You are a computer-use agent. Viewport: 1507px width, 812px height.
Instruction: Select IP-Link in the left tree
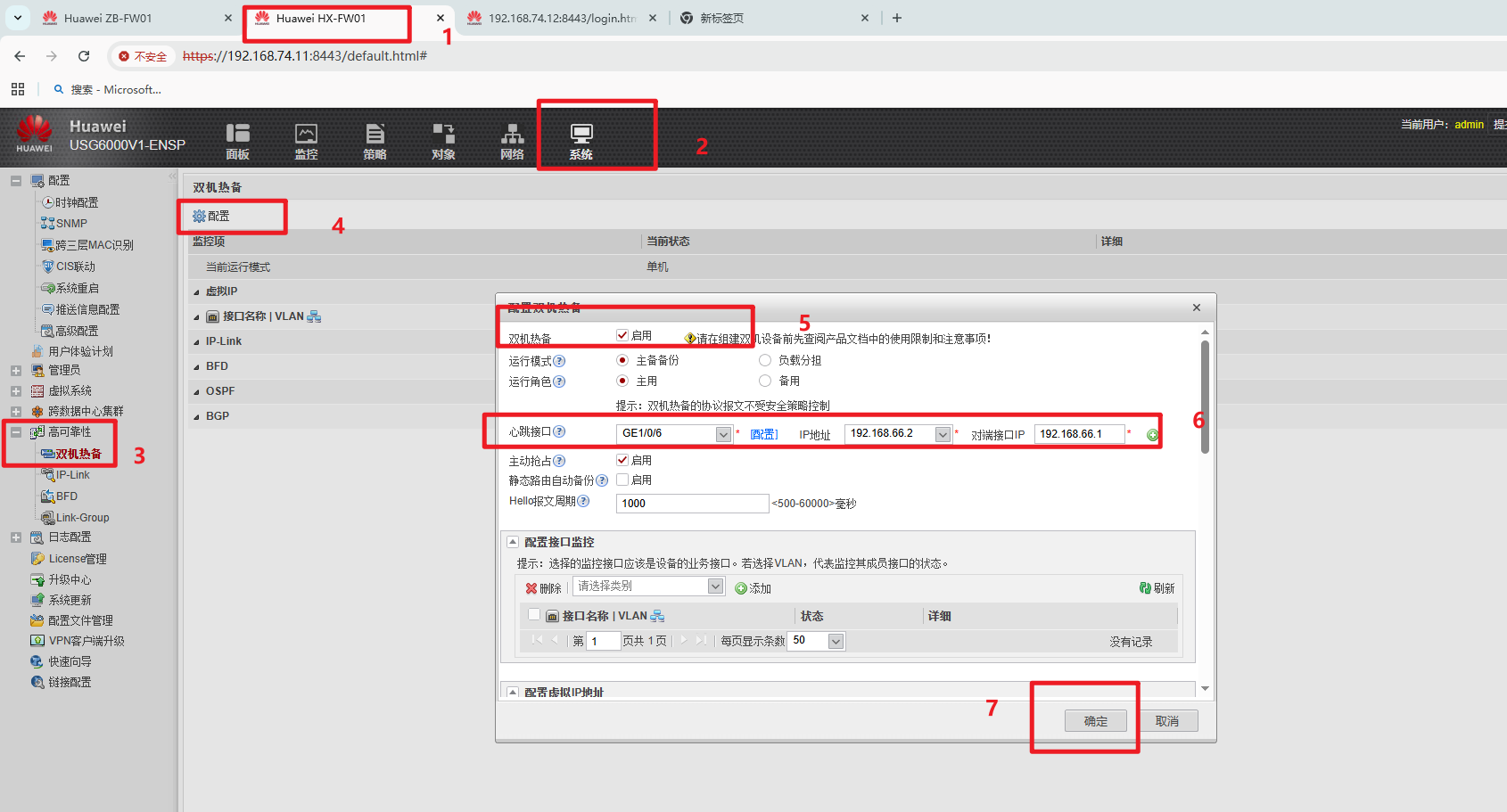tap(72, 475)
